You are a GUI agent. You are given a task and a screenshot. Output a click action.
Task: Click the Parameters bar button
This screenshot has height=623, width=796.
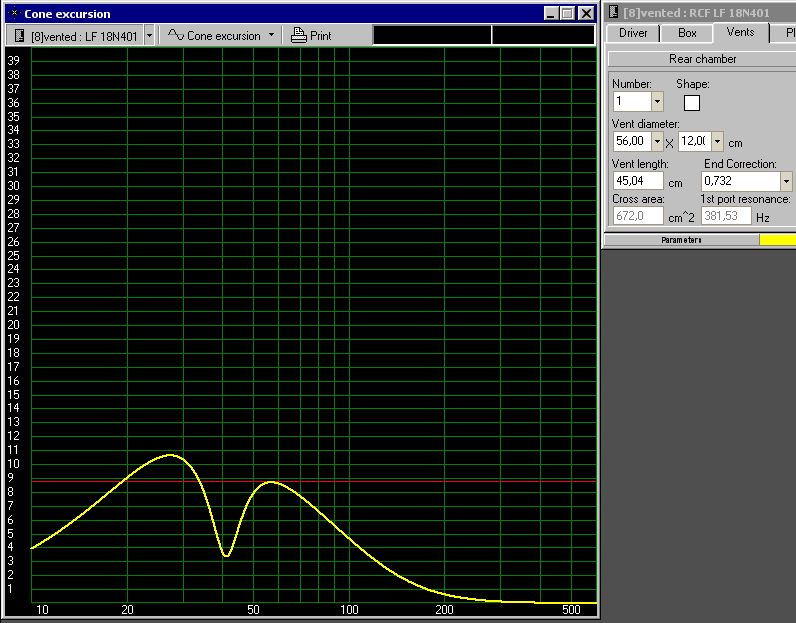pos(681,240)
